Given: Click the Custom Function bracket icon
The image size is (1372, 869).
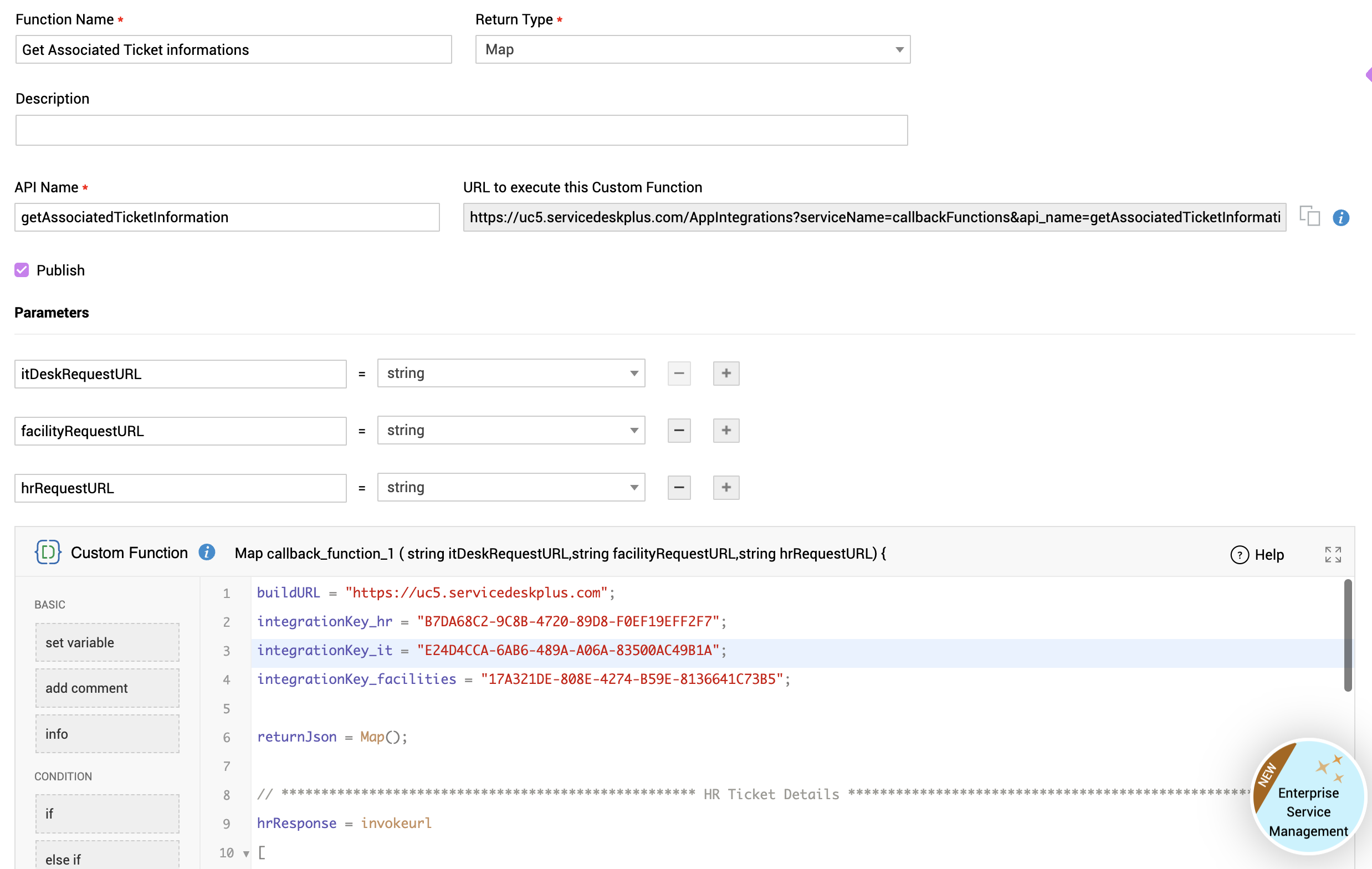Looking at the screenshot, I should point(48,552).
